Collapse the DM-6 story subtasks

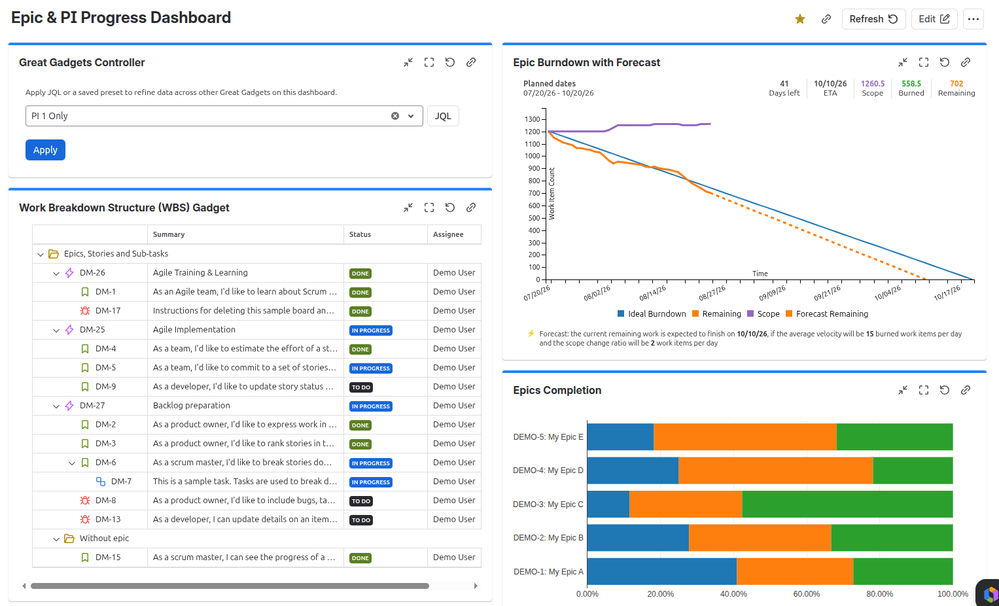tap(72, 463)
